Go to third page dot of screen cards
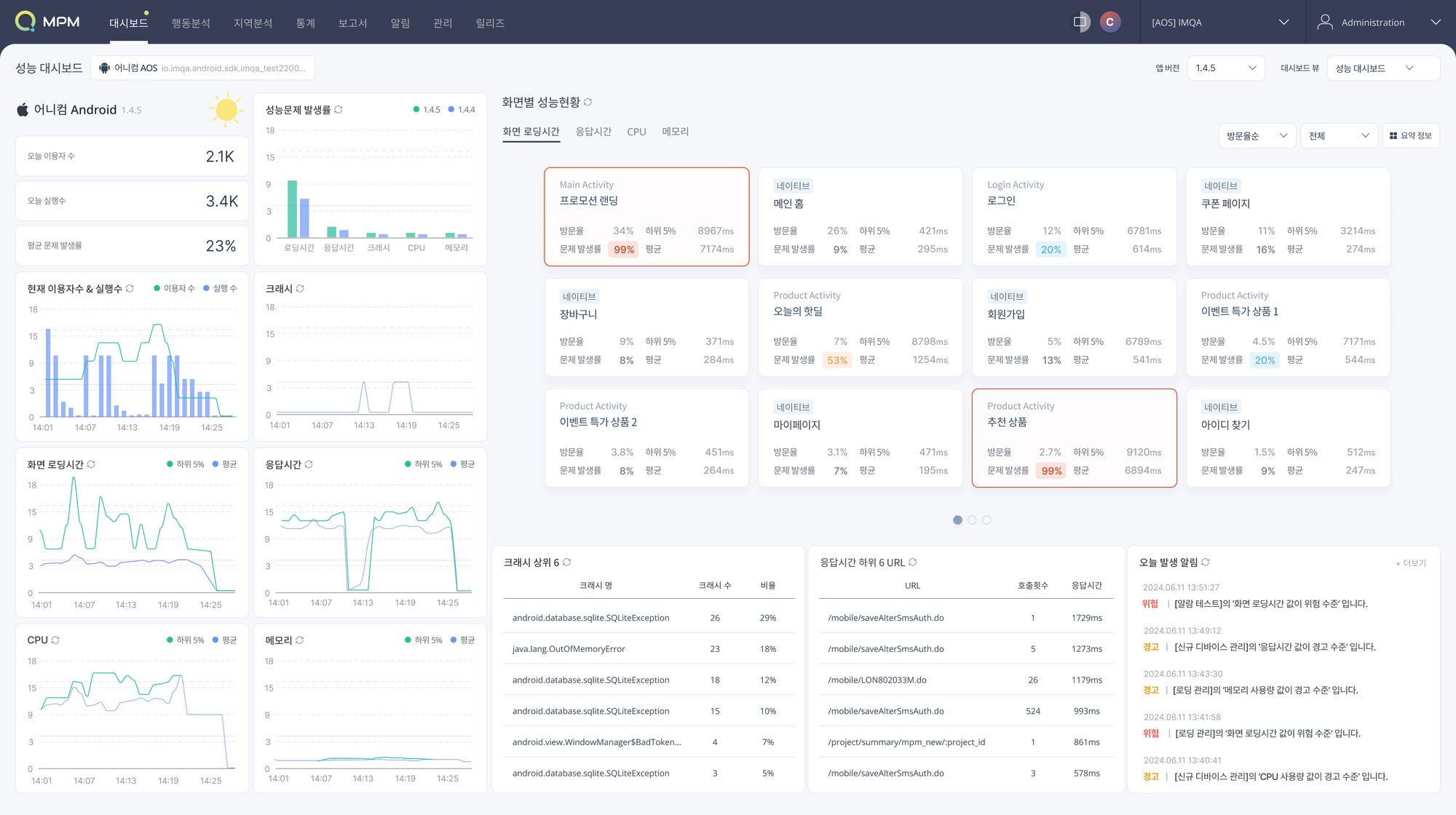The width and height of the screenshot is (1456, 815). [x=986, y=520]
